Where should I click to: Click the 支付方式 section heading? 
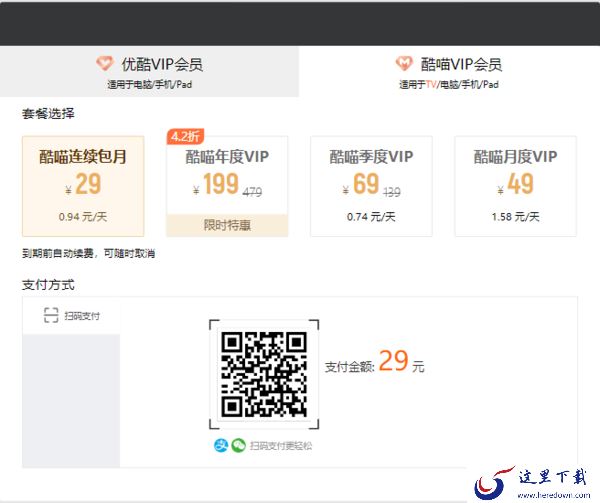pos(48,285)
